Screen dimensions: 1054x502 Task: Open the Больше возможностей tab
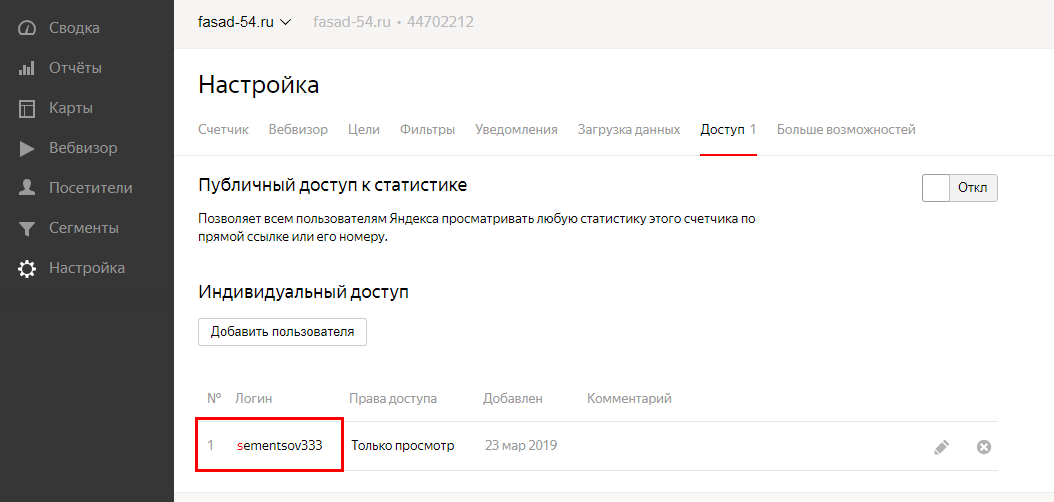click(846, 130)
